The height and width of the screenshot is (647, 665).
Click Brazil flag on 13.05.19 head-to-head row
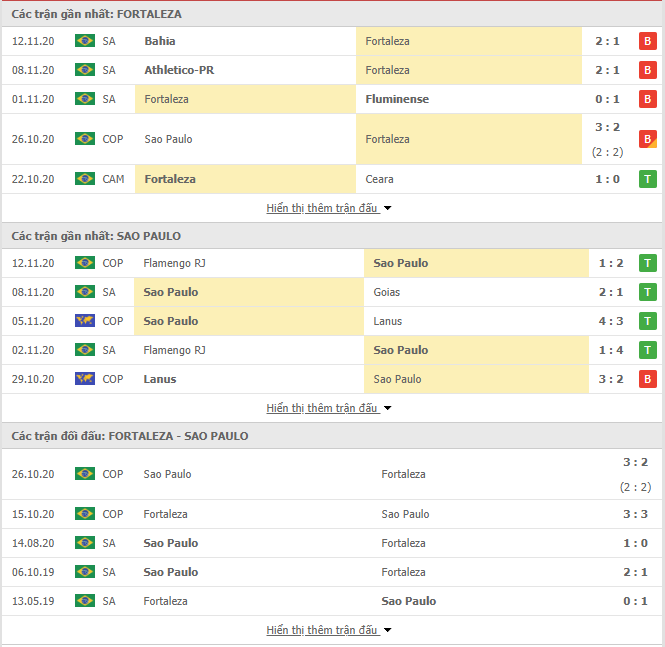85,601
